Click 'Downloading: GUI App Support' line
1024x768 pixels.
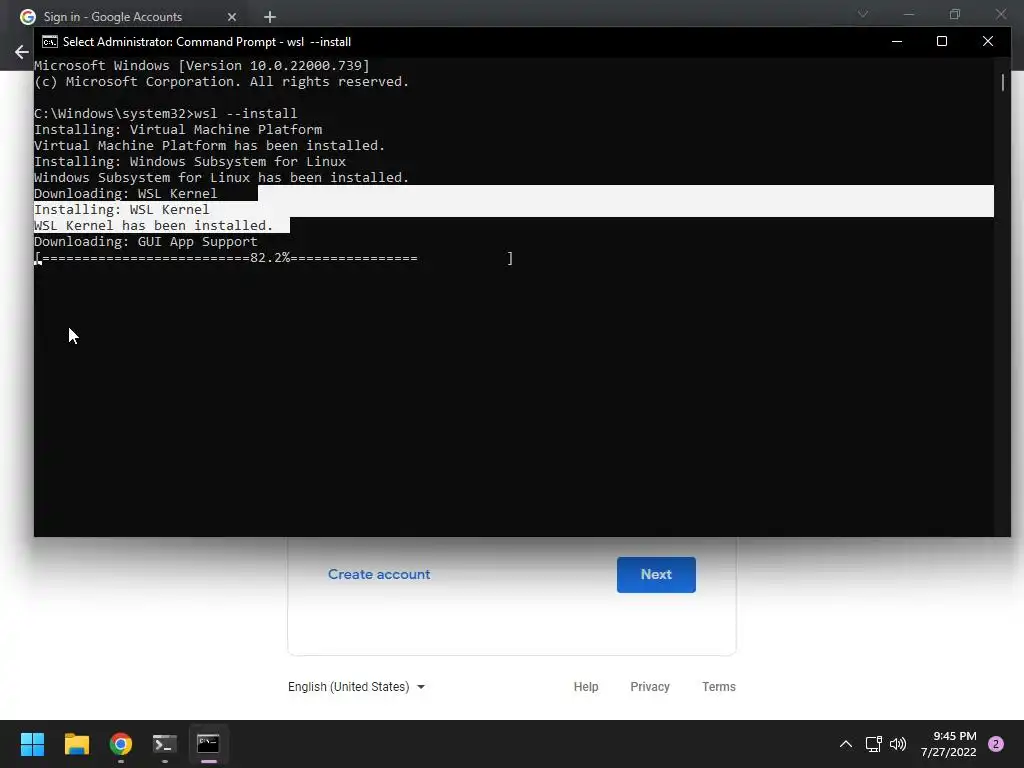coord(146,242)
